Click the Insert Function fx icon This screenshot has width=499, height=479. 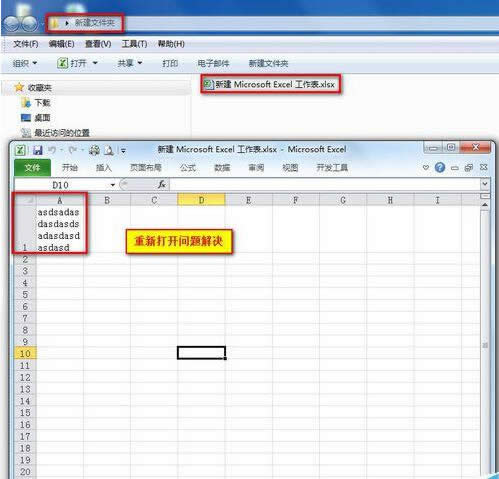tap(162, 184)
